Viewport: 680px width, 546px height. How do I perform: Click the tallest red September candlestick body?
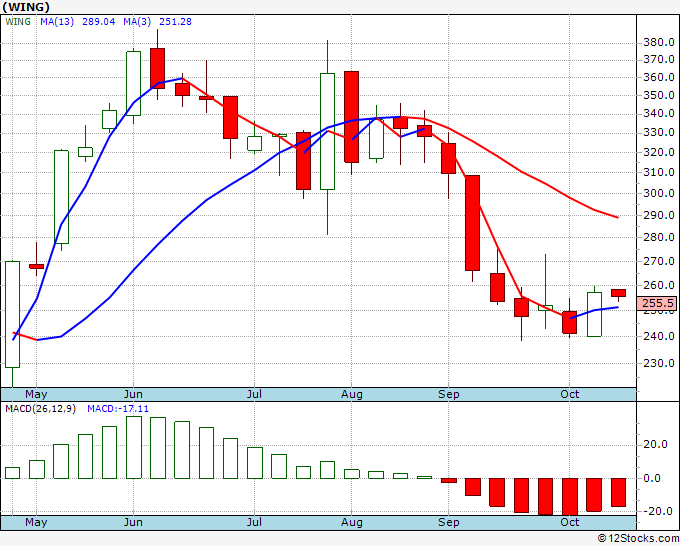473,223
